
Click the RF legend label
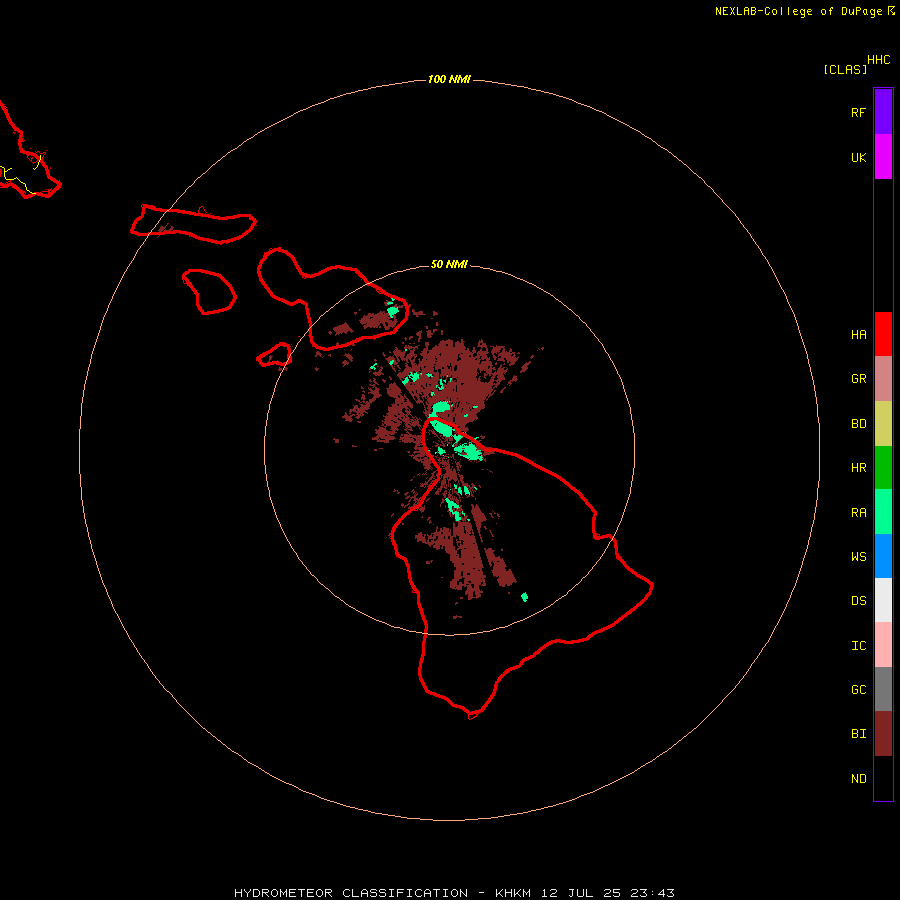[x=858, y=112]
